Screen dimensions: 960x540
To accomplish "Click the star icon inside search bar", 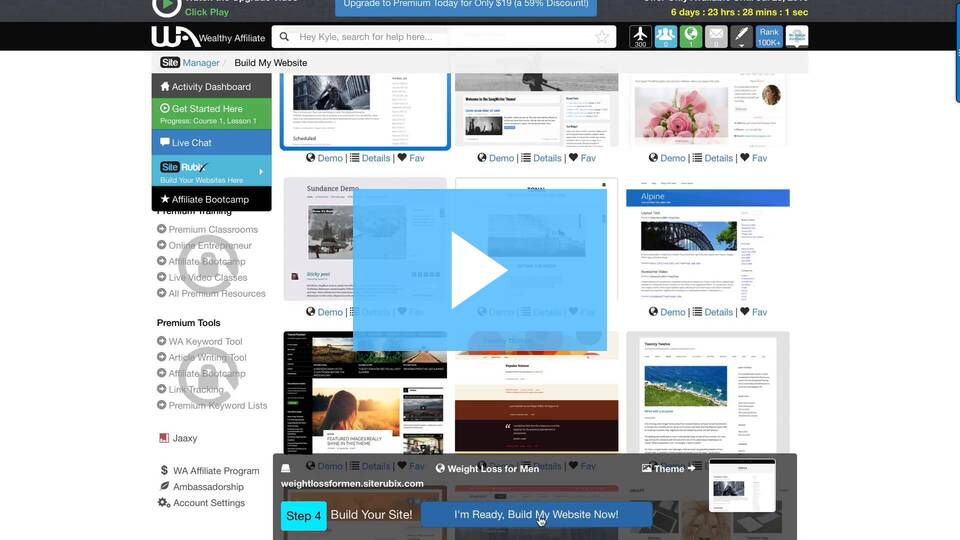I will (602, 37).
